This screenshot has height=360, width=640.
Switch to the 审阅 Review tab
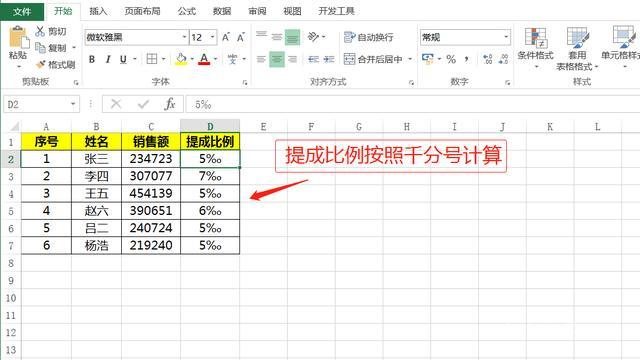pos(257,11)
